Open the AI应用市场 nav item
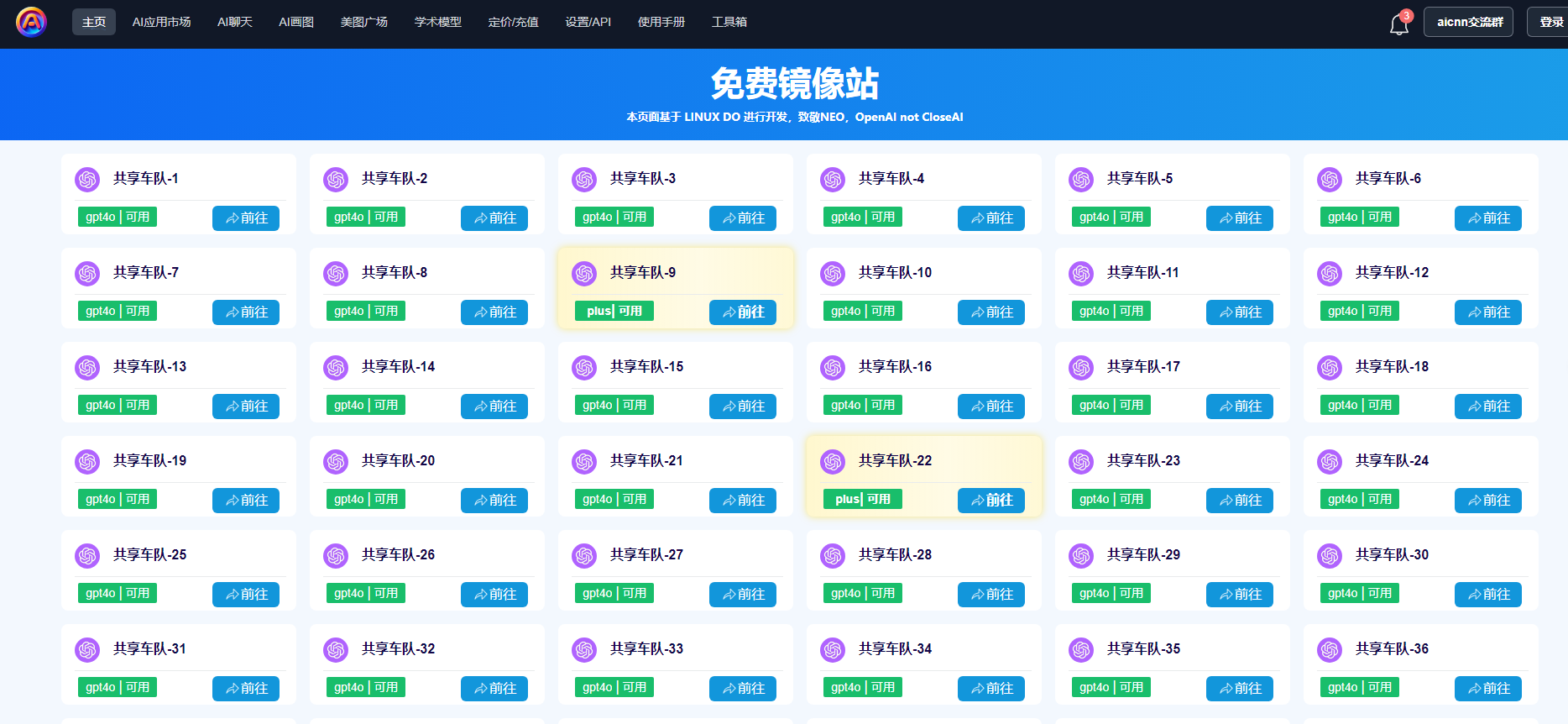 [161, 22]
